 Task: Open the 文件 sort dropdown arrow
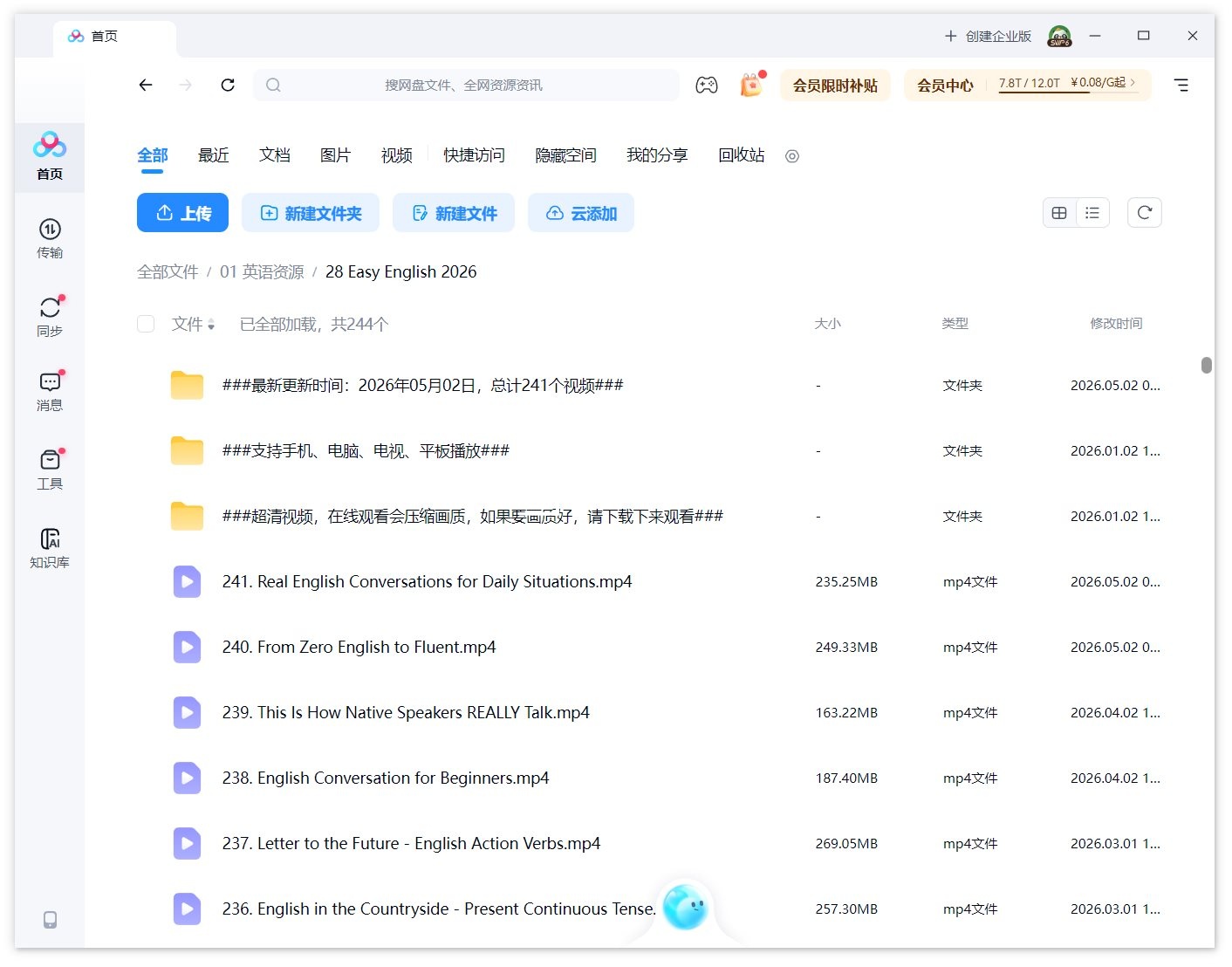(211, 325)
